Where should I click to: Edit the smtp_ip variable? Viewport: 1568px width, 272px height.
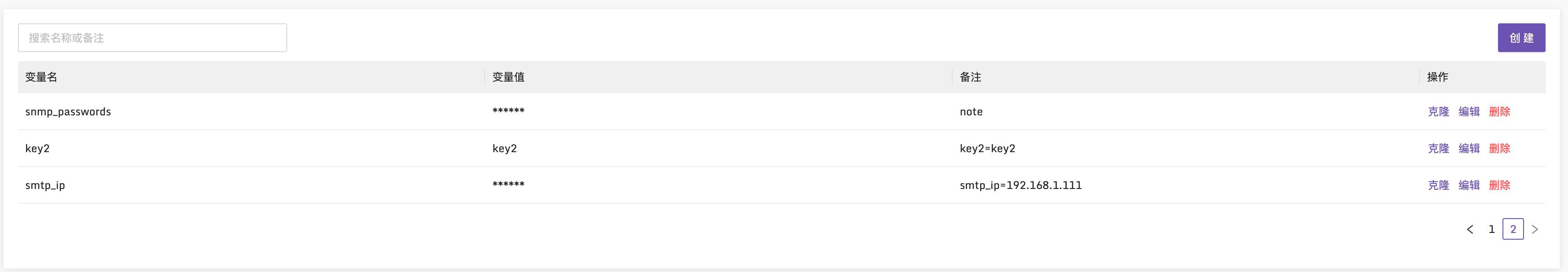click(1468, 185)
